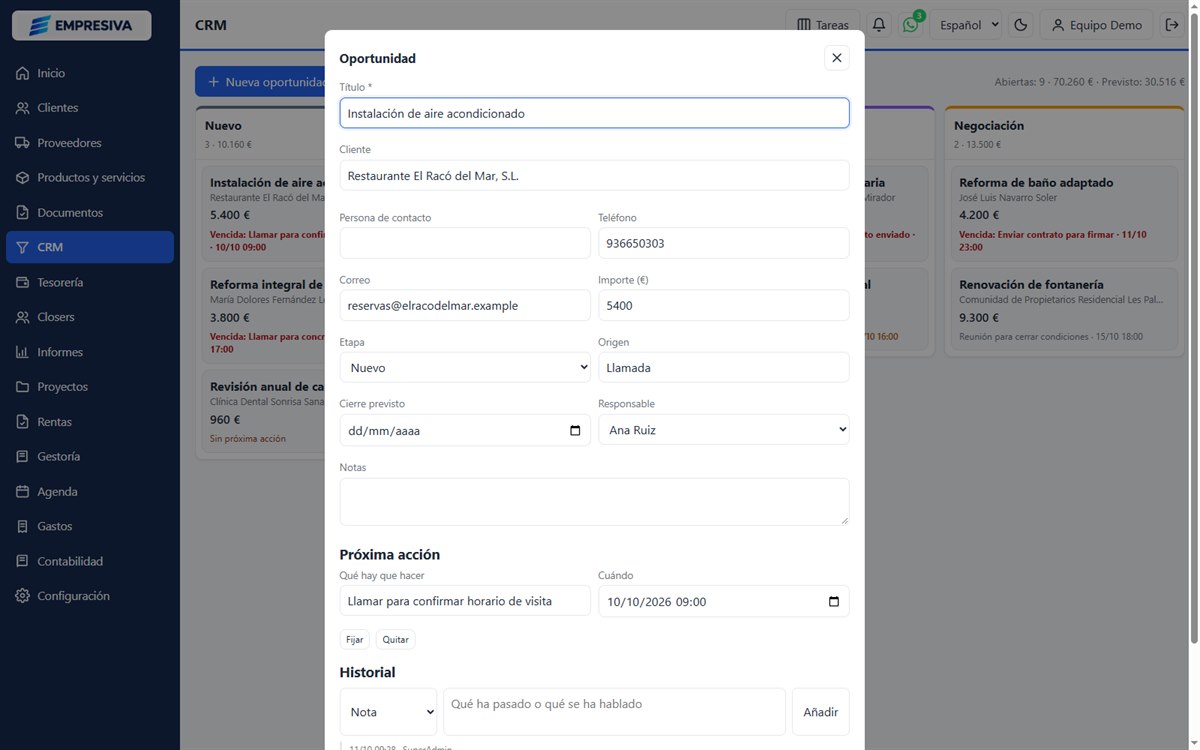Toggle dark mode moon icon
1200x750 pixels.
pyautogui.click(x=1021, y=25)
